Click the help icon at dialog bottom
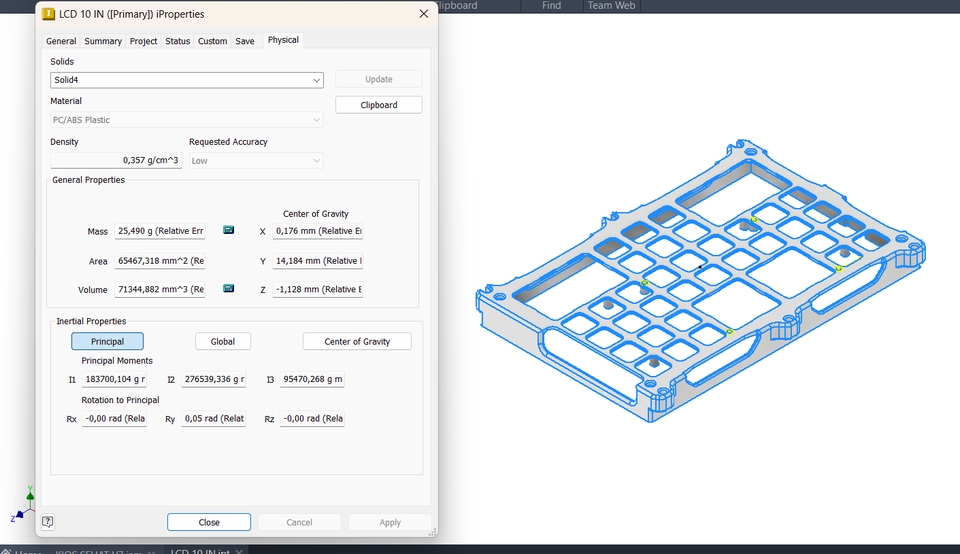This screenshot has width=960, height=554. coord(48,522)
